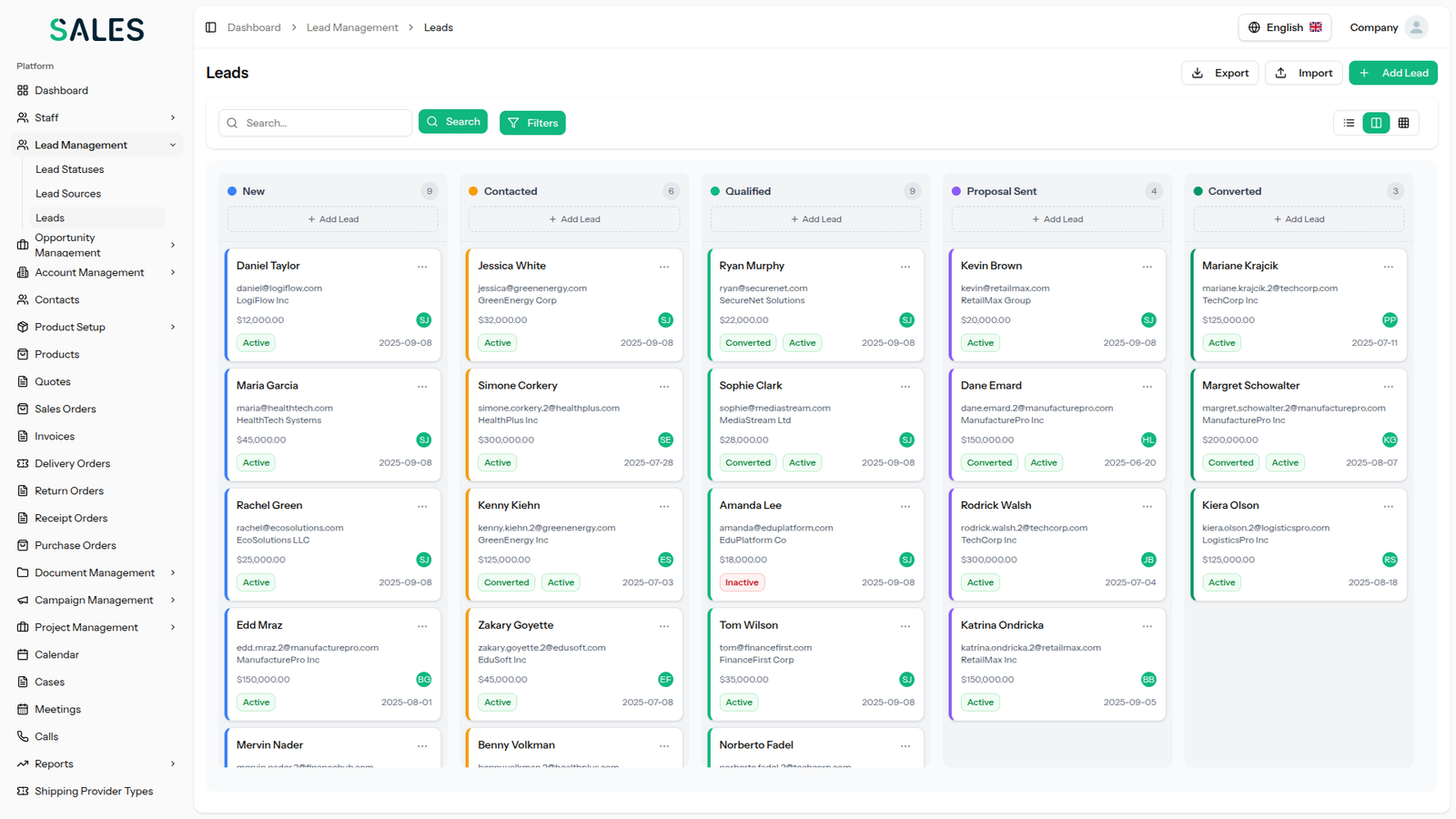The width and height of the screenshot is (1456, 819).
Task: Open options menu for Mariane Krajcik card
Action: pyautogui.click(x=1388, y=267)
